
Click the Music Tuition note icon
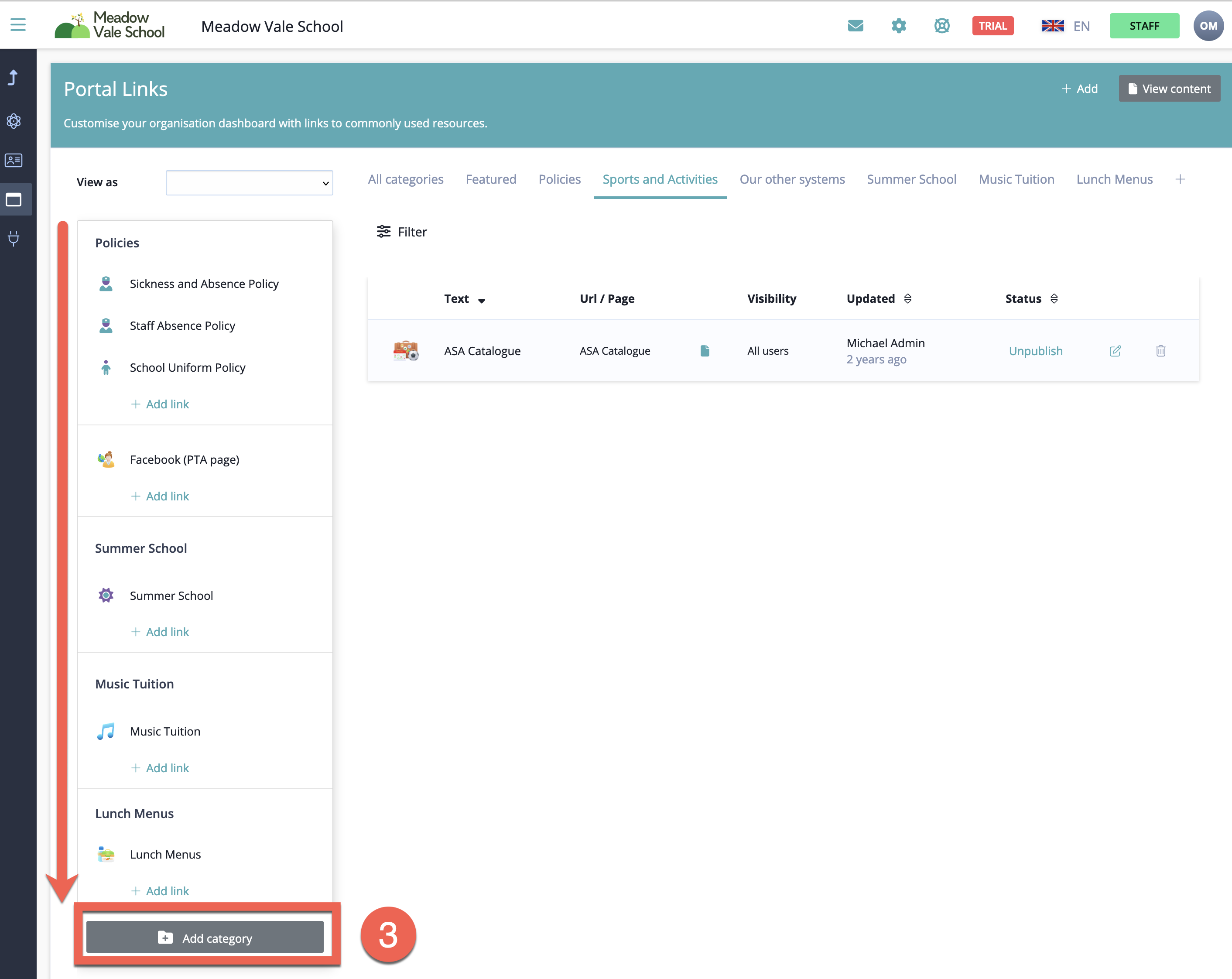[106, 732]
